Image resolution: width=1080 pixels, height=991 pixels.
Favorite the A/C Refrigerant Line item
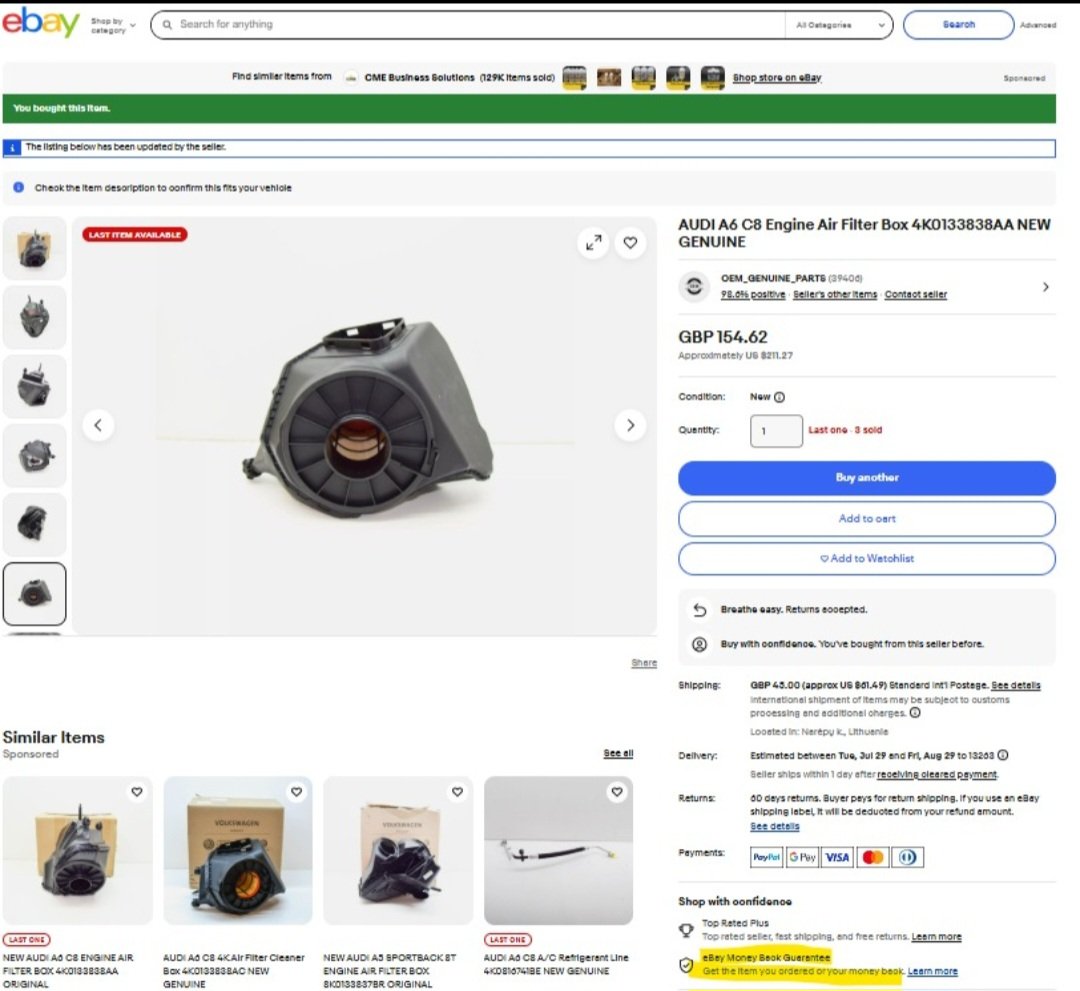[x=617, y=792]
